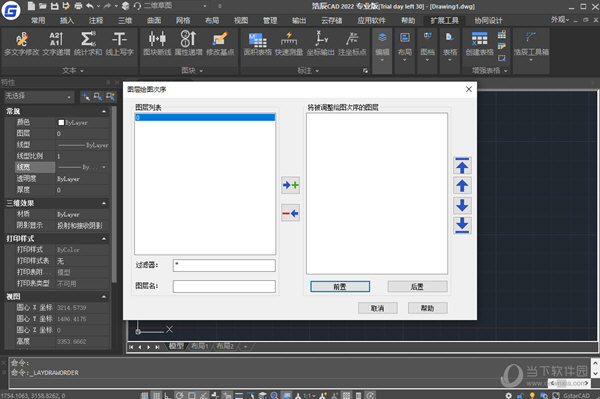
Task: Move the layer up one step
Action: (462, 186)
